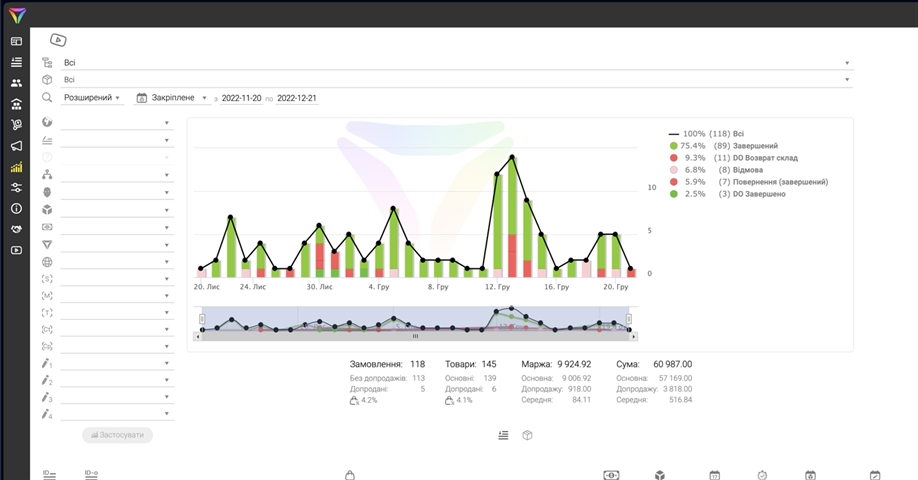
Task: Click the handshake icon in sidebar
Action: 16,229
